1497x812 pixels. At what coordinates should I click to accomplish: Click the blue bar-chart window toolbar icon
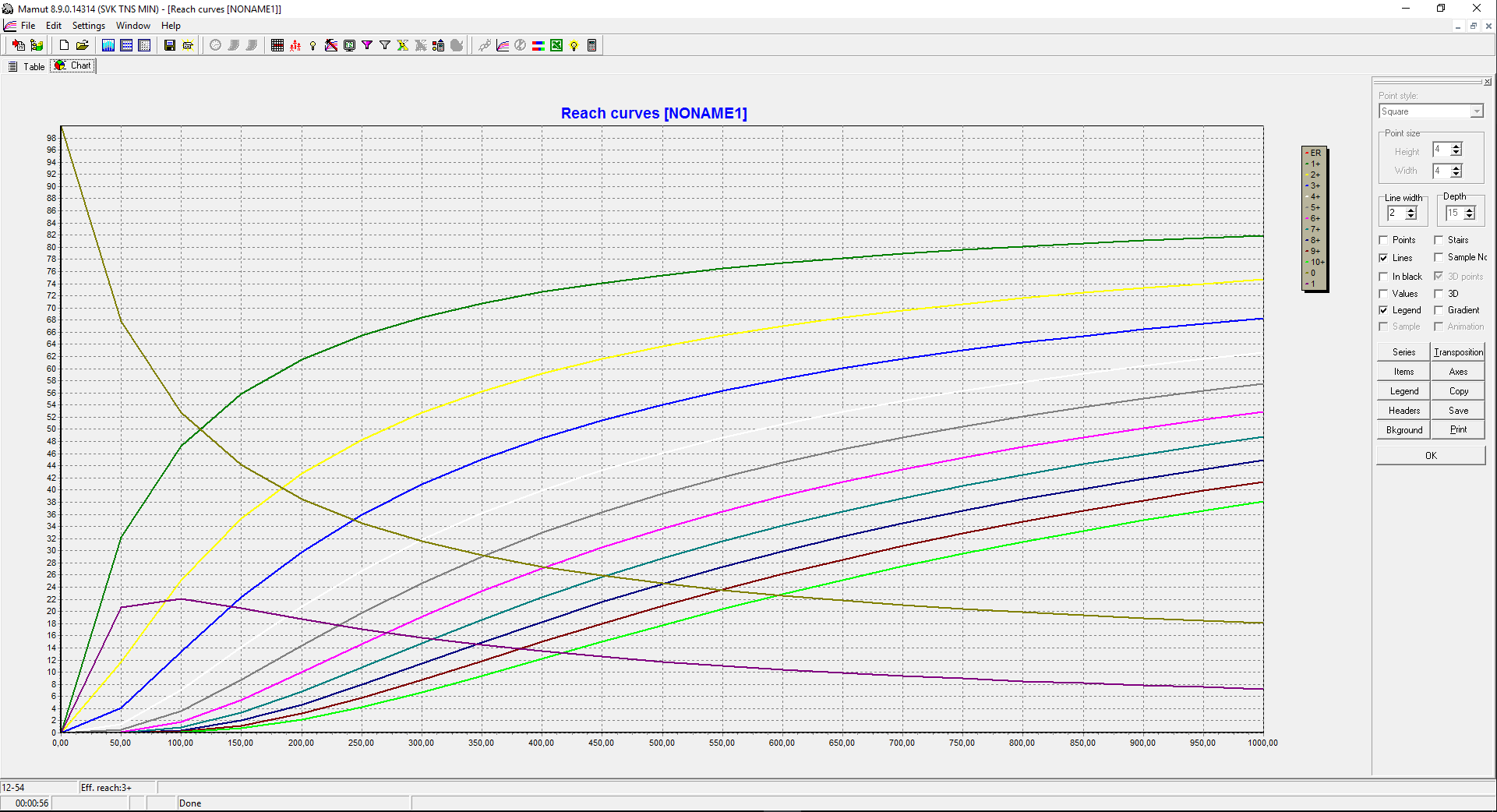108,45
